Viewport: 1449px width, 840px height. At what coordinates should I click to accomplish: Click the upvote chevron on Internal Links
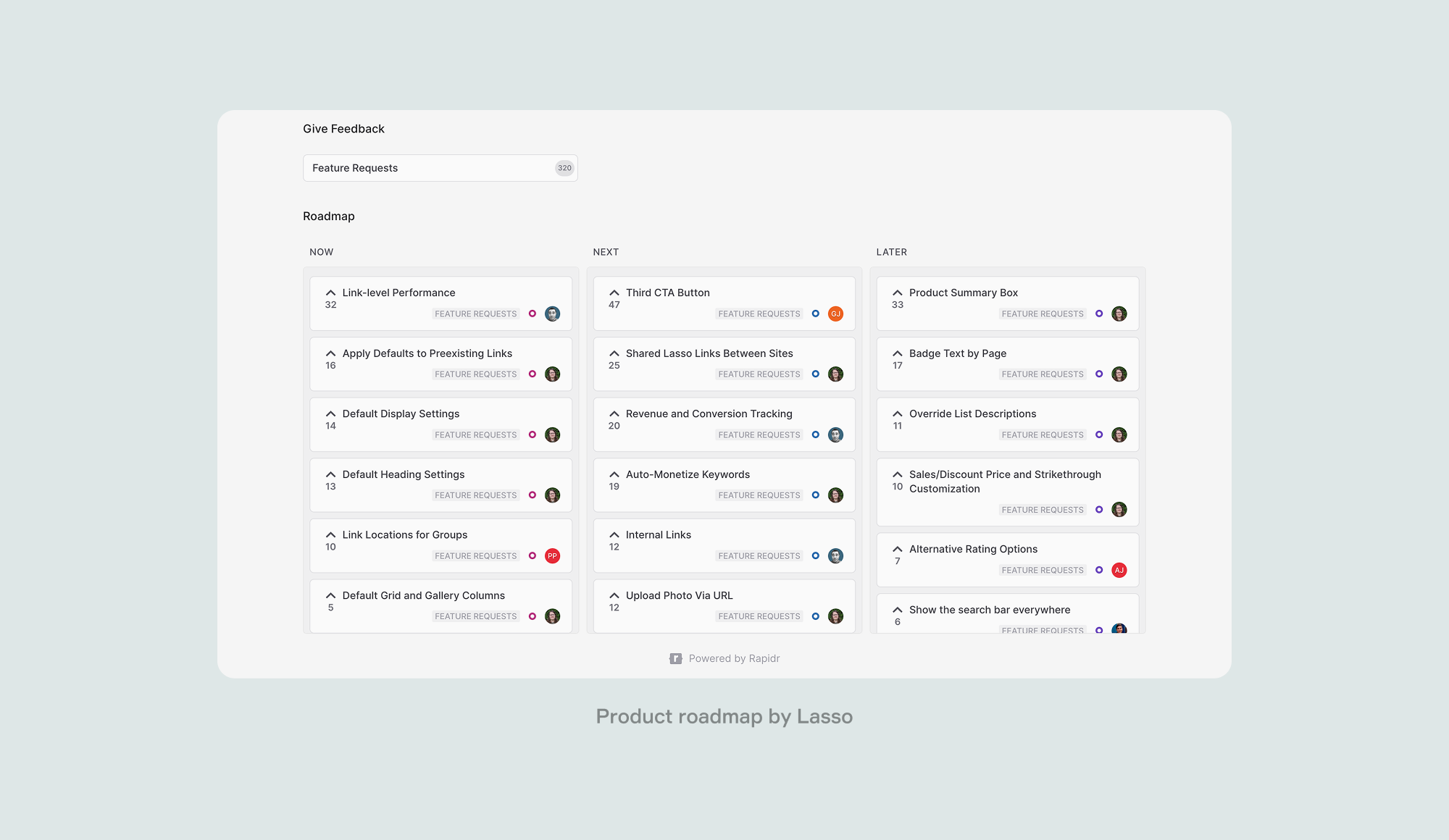(614, 534)
